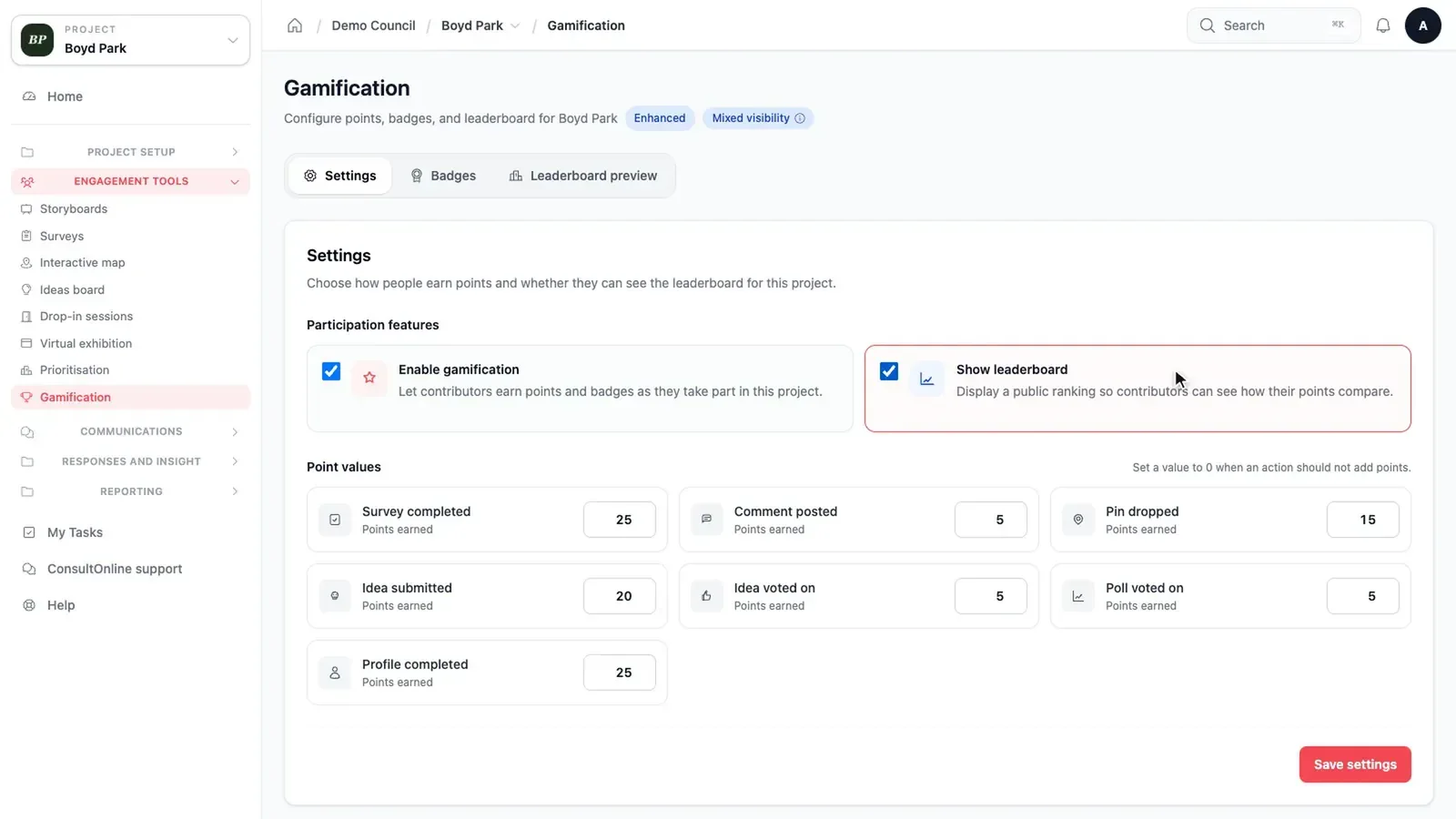Click the My Tasks checkbox icon
The width and height of the screenshot is (1456, 819).
point(29,532)
